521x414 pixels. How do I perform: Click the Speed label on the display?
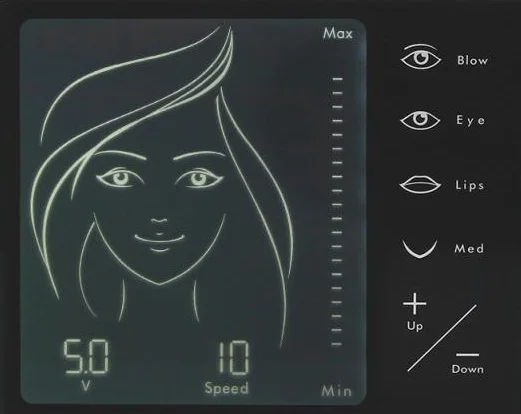tap(227, 389)
